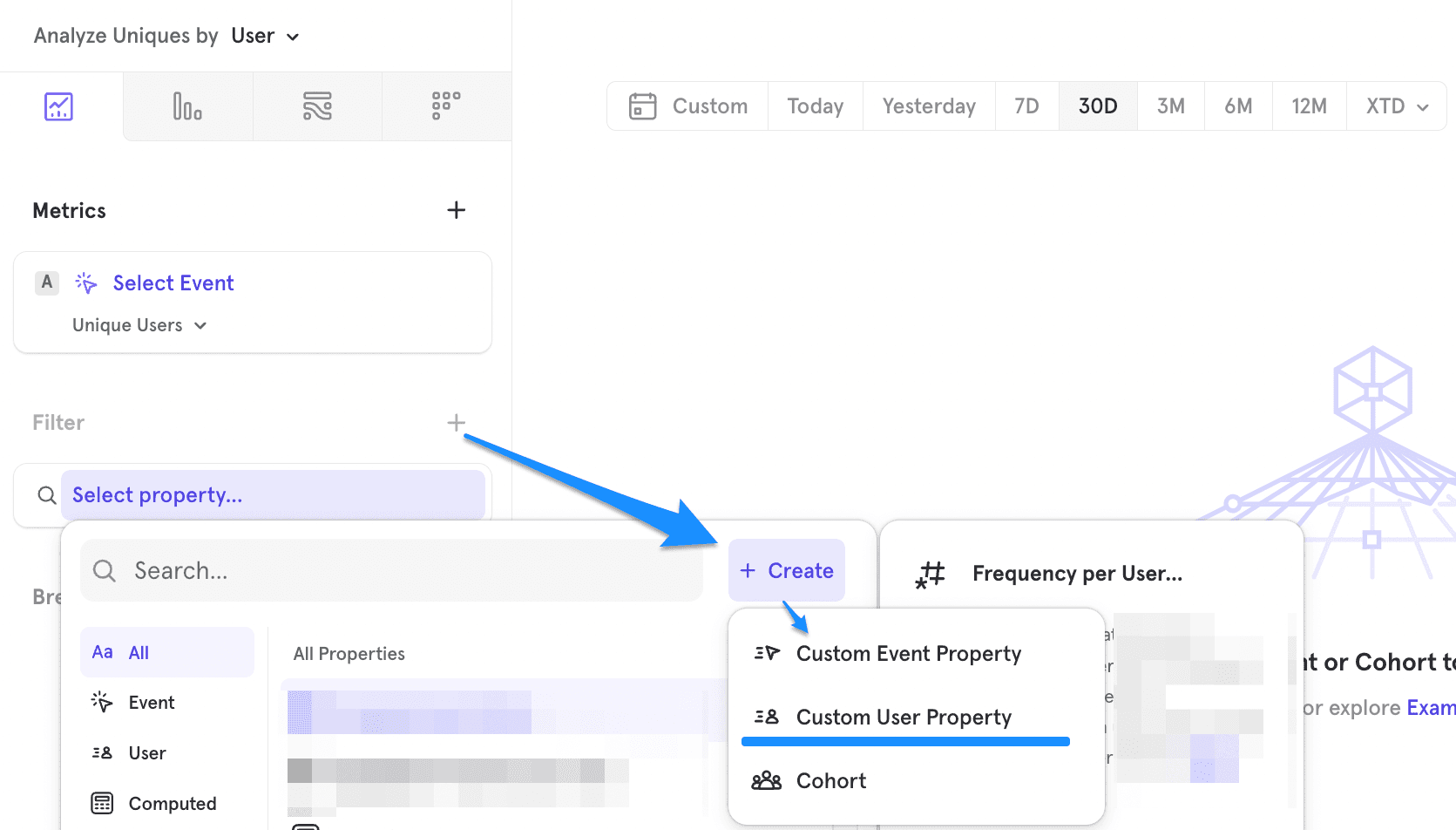Click the Frequency per User hash icon
The height and width of the screenshot is (830, 1456).
click(x=931, y=574)
